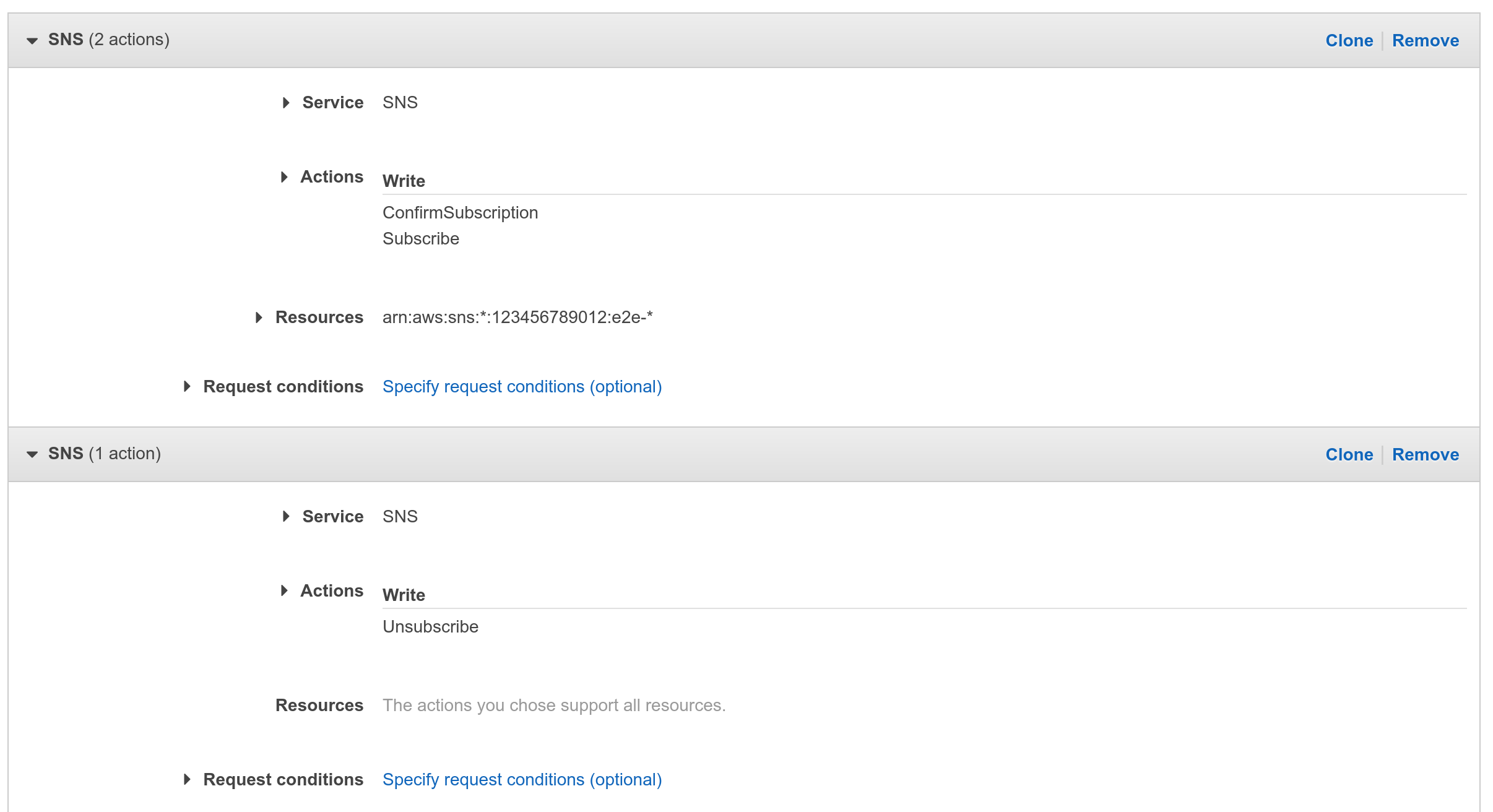Specify request conditions for SNS (1 action)
1493x812 pixels.
[522, 780]
